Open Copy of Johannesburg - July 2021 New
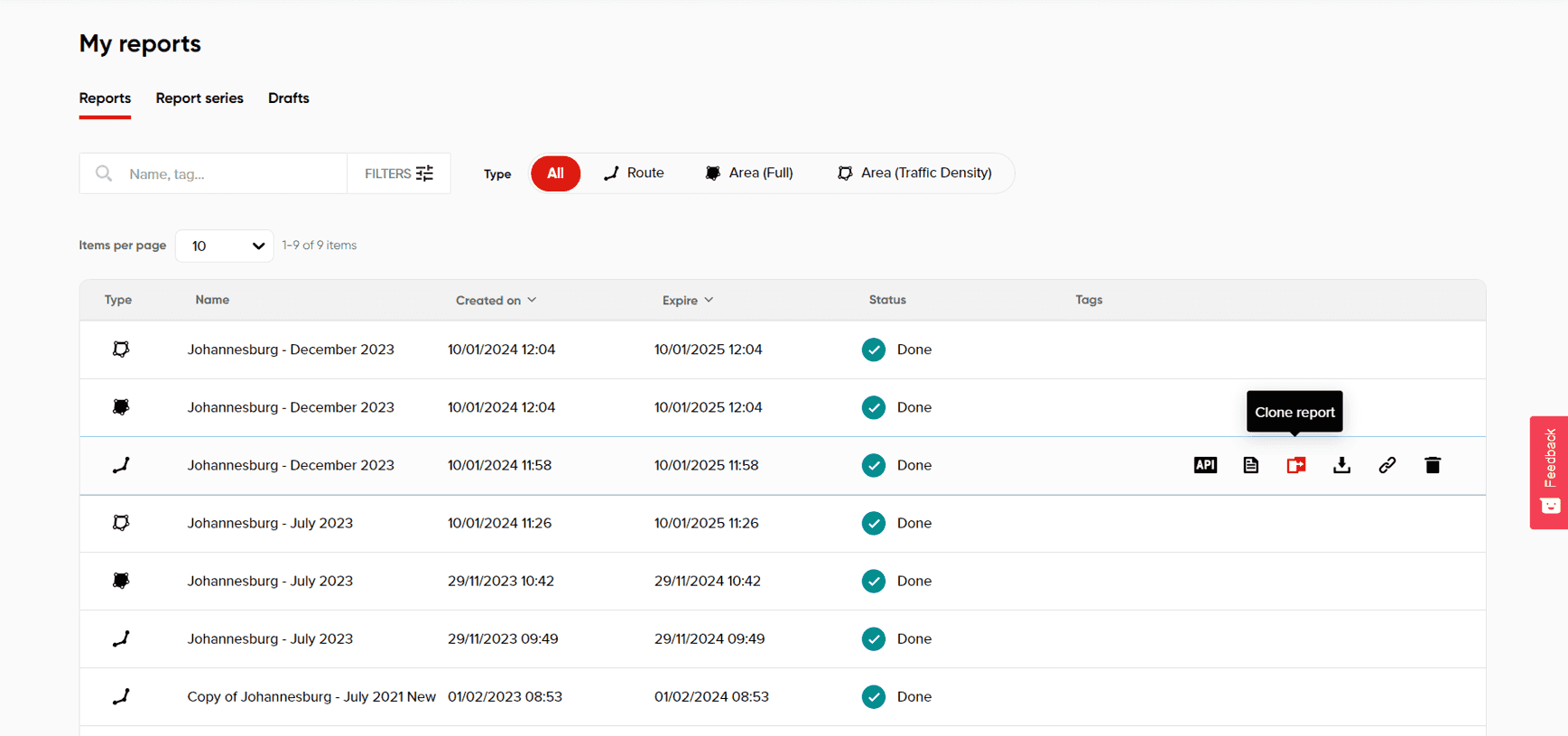Image resolution: width=1568 pixels, height=736 pixels. click(x=311, y=696)
